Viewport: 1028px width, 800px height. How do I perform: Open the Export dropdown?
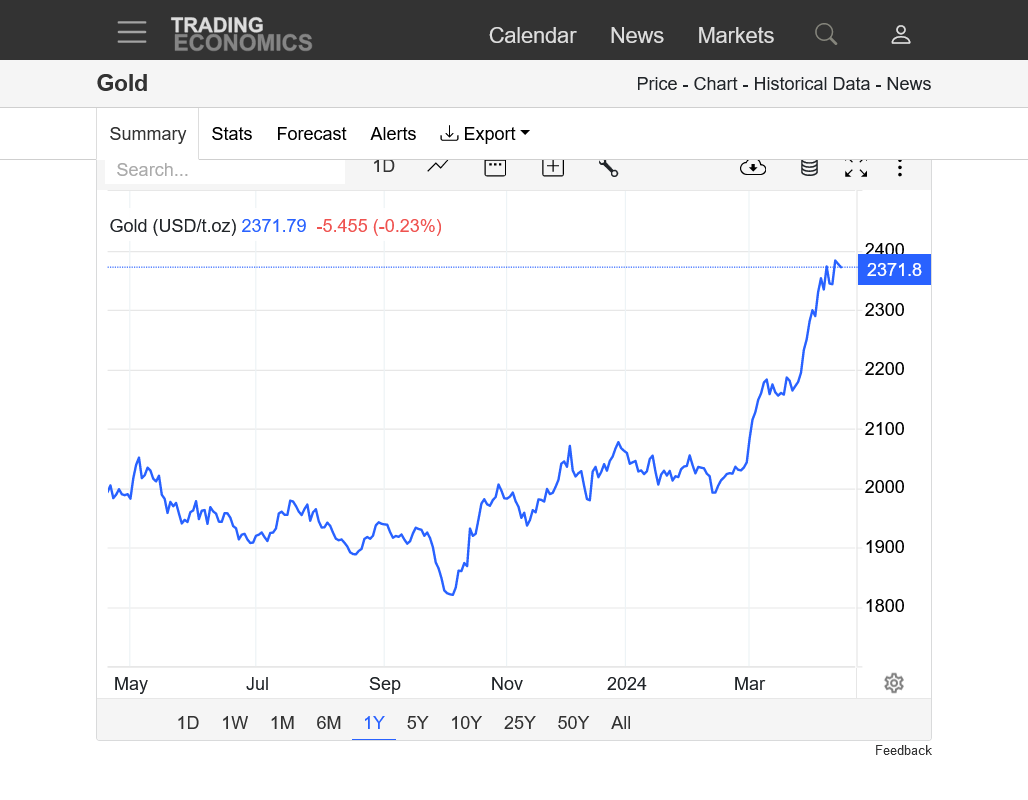(x=484, y=134)
